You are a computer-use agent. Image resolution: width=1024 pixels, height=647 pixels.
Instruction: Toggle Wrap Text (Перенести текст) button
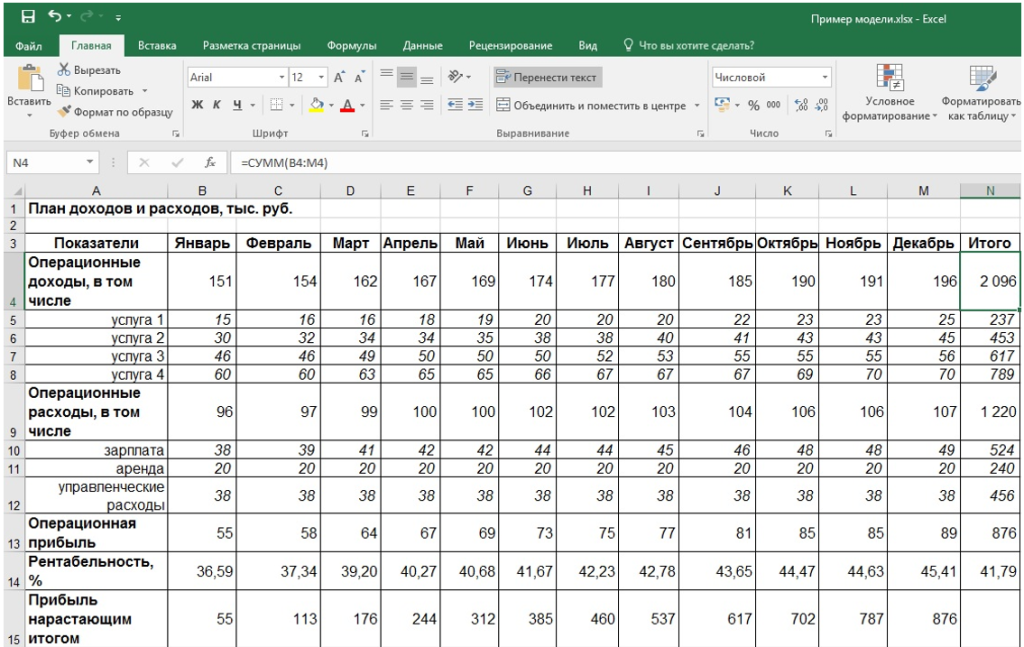coord(547,77)
